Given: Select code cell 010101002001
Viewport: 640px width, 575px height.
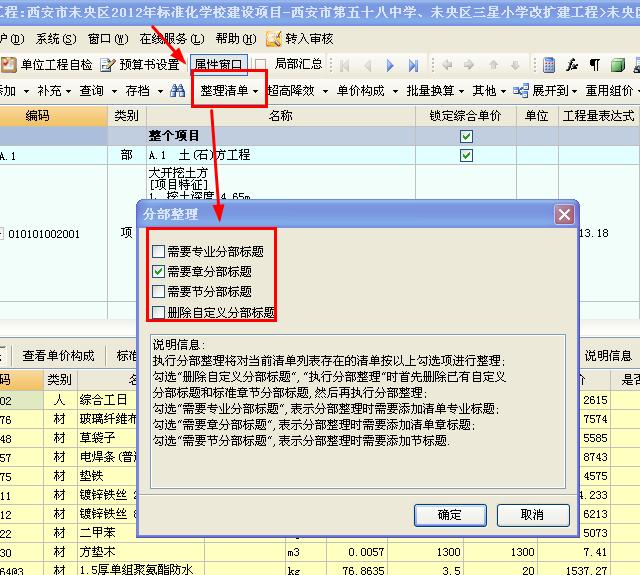Looking at the screenshot, I should click(44, 234).
